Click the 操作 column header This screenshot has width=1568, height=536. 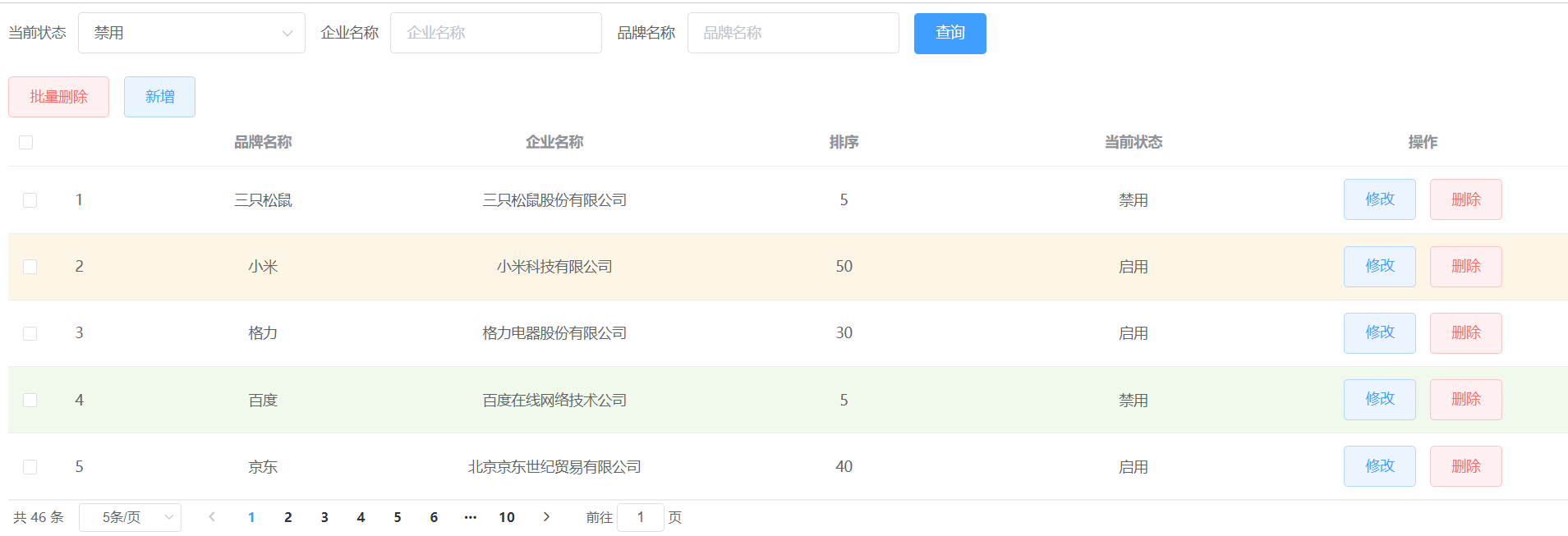pyautogui.click(x=1423, y=142)
